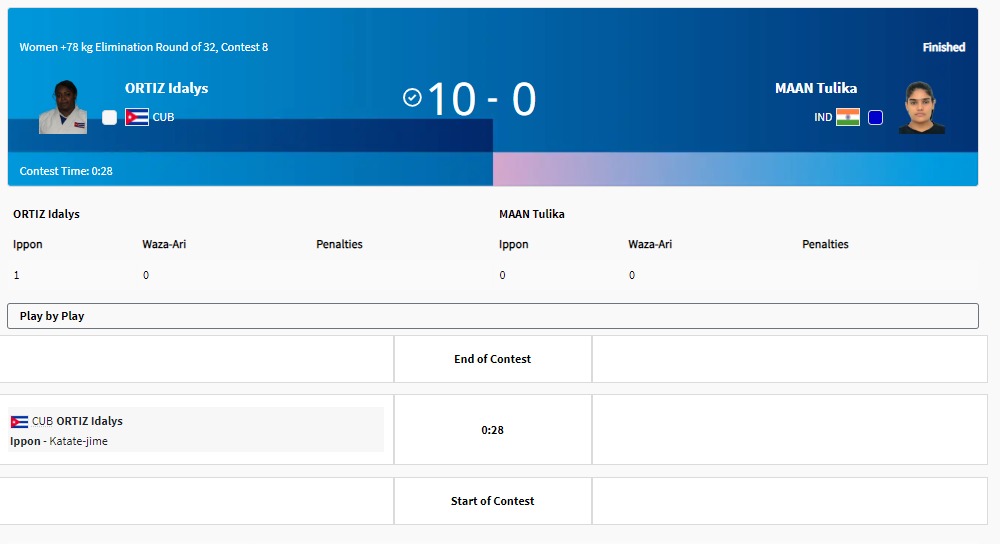Screen dimensions: 1000x544
Task: Click the winner checkmark icon beside the score
Action: coord(412,97)
